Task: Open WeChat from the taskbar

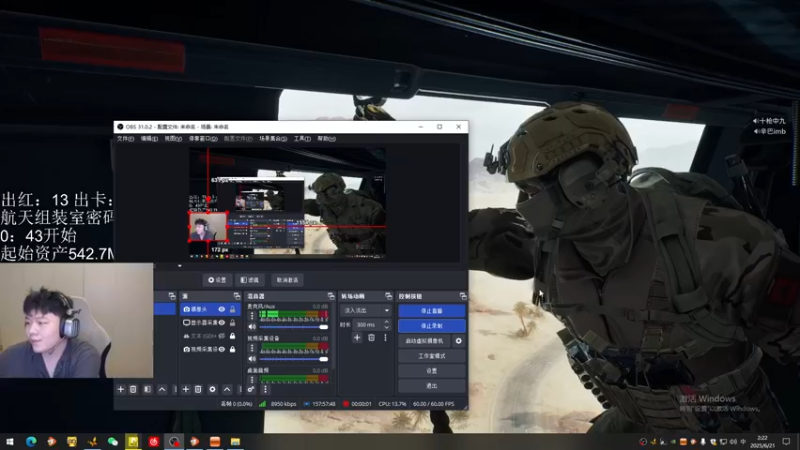Action: click(x=113, y=441)
